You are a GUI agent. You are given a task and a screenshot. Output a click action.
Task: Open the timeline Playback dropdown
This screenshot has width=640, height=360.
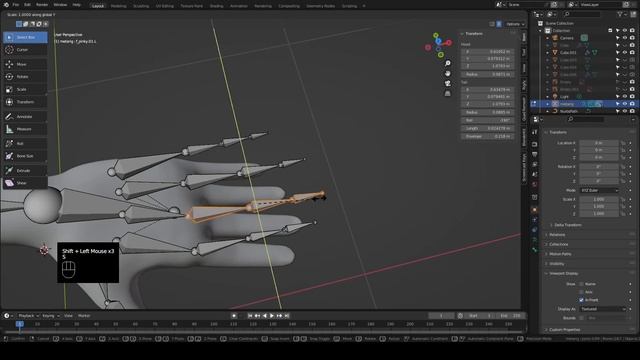29,316
